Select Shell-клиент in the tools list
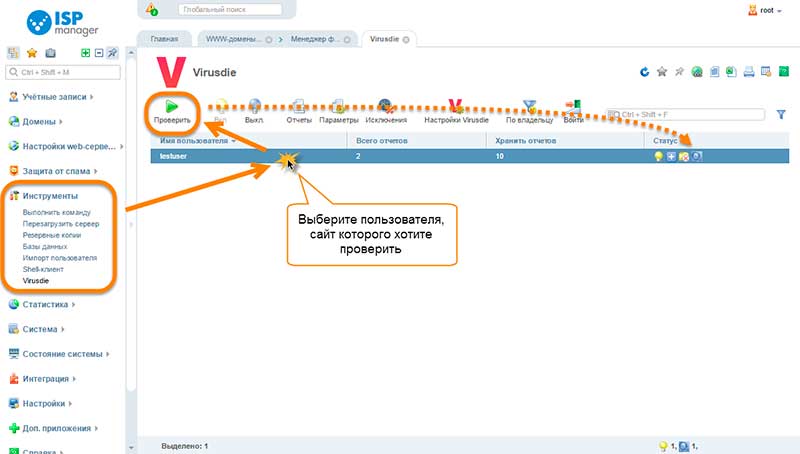 [43, 269]
